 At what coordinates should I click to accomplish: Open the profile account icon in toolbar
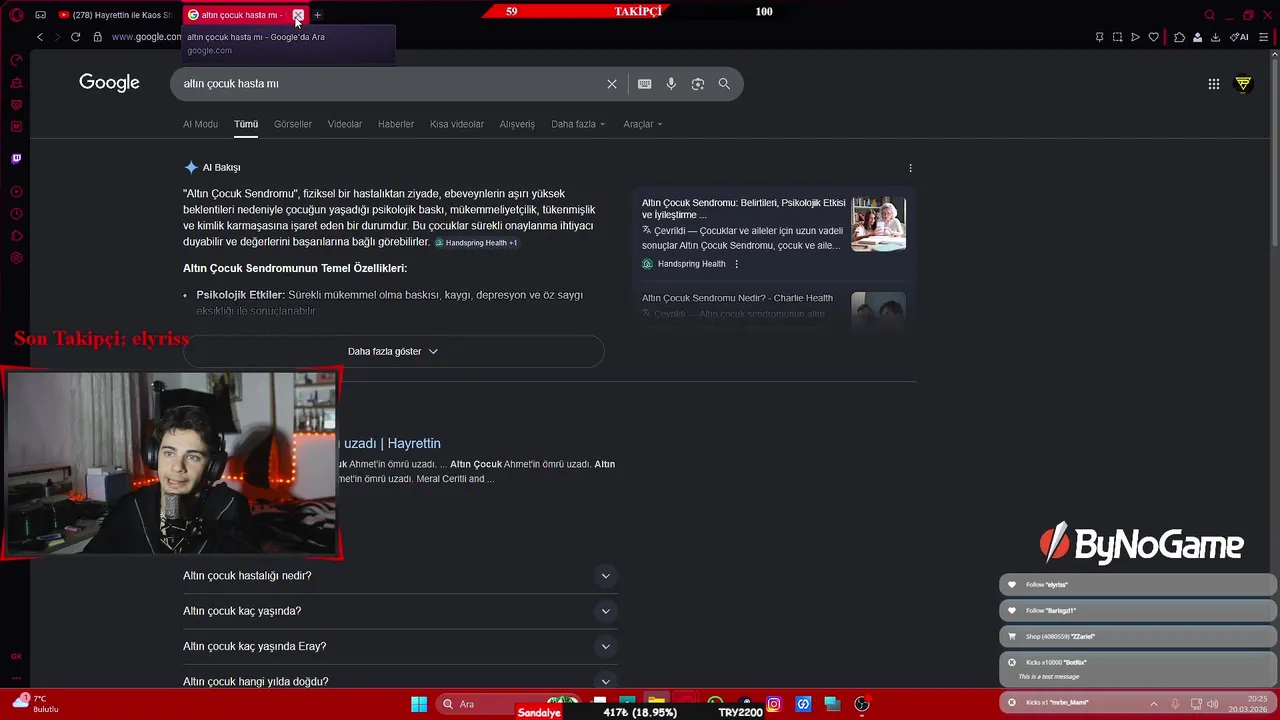point(1197,37)
